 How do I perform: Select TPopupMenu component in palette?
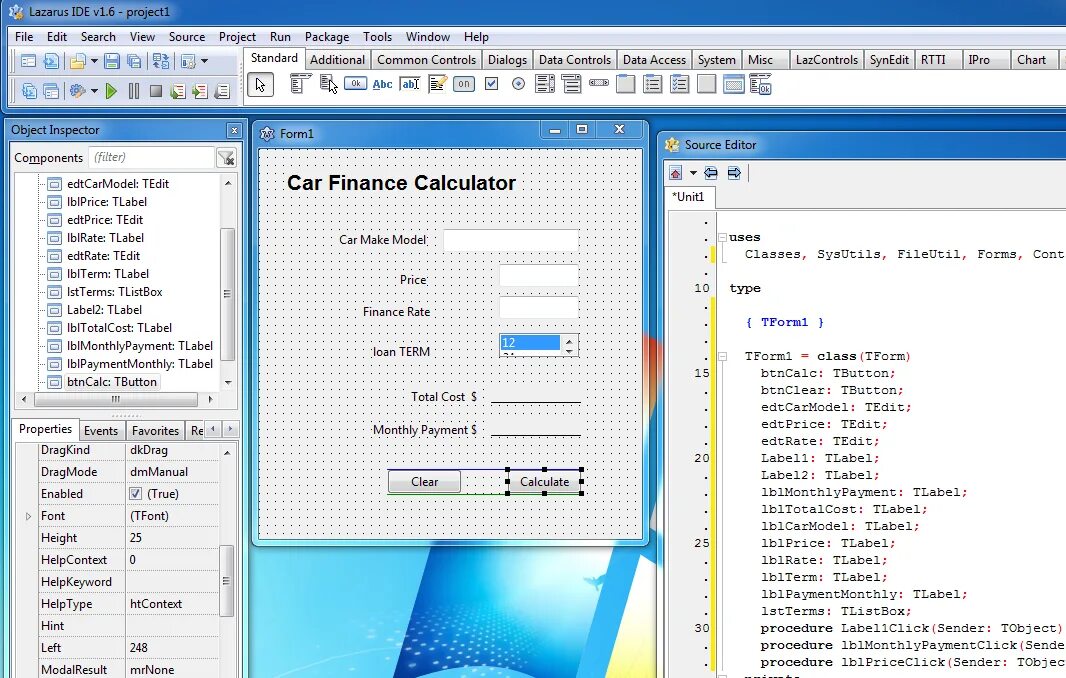[328, 84]
